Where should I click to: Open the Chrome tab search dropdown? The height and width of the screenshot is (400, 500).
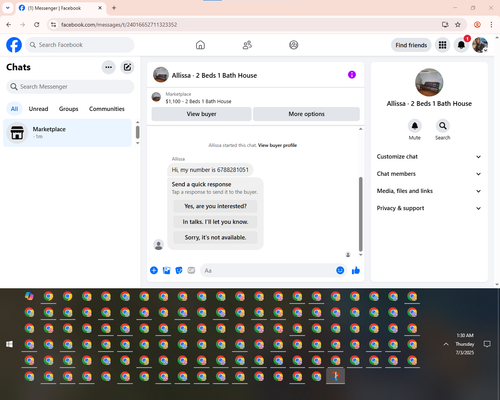[x=8, y=8]
